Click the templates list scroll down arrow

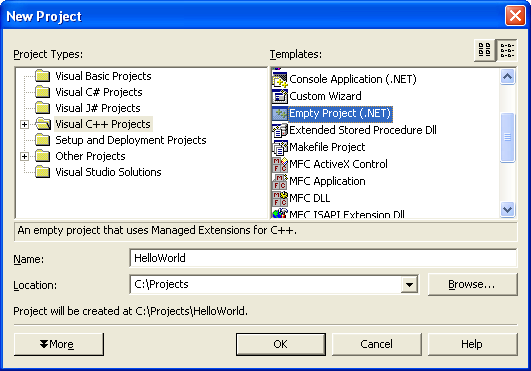point(507,210)
